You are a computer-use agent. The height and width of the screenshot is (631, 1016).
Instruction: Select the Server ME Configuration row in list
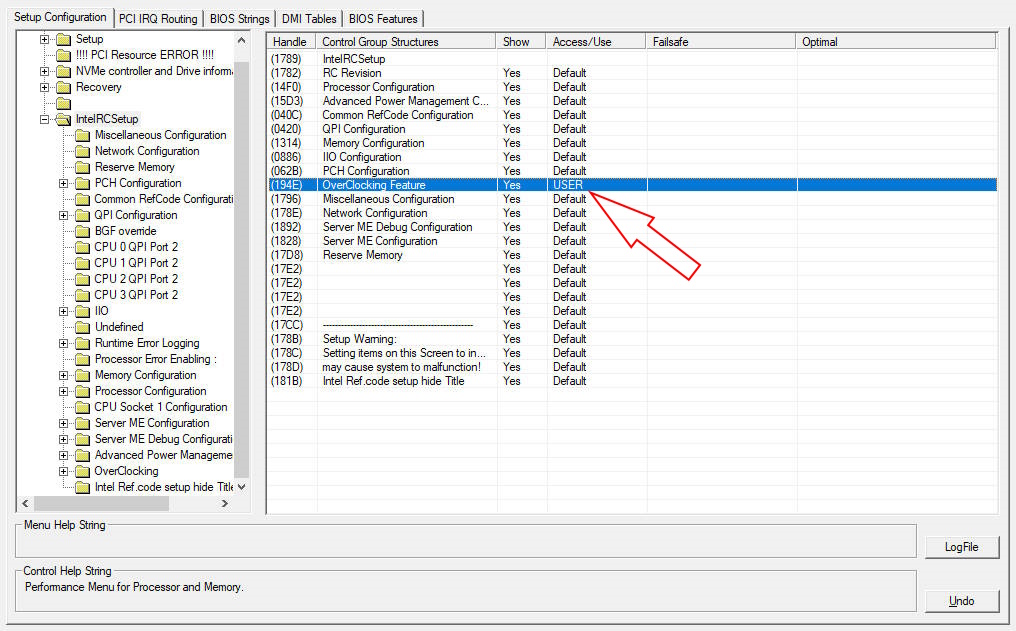380,241
